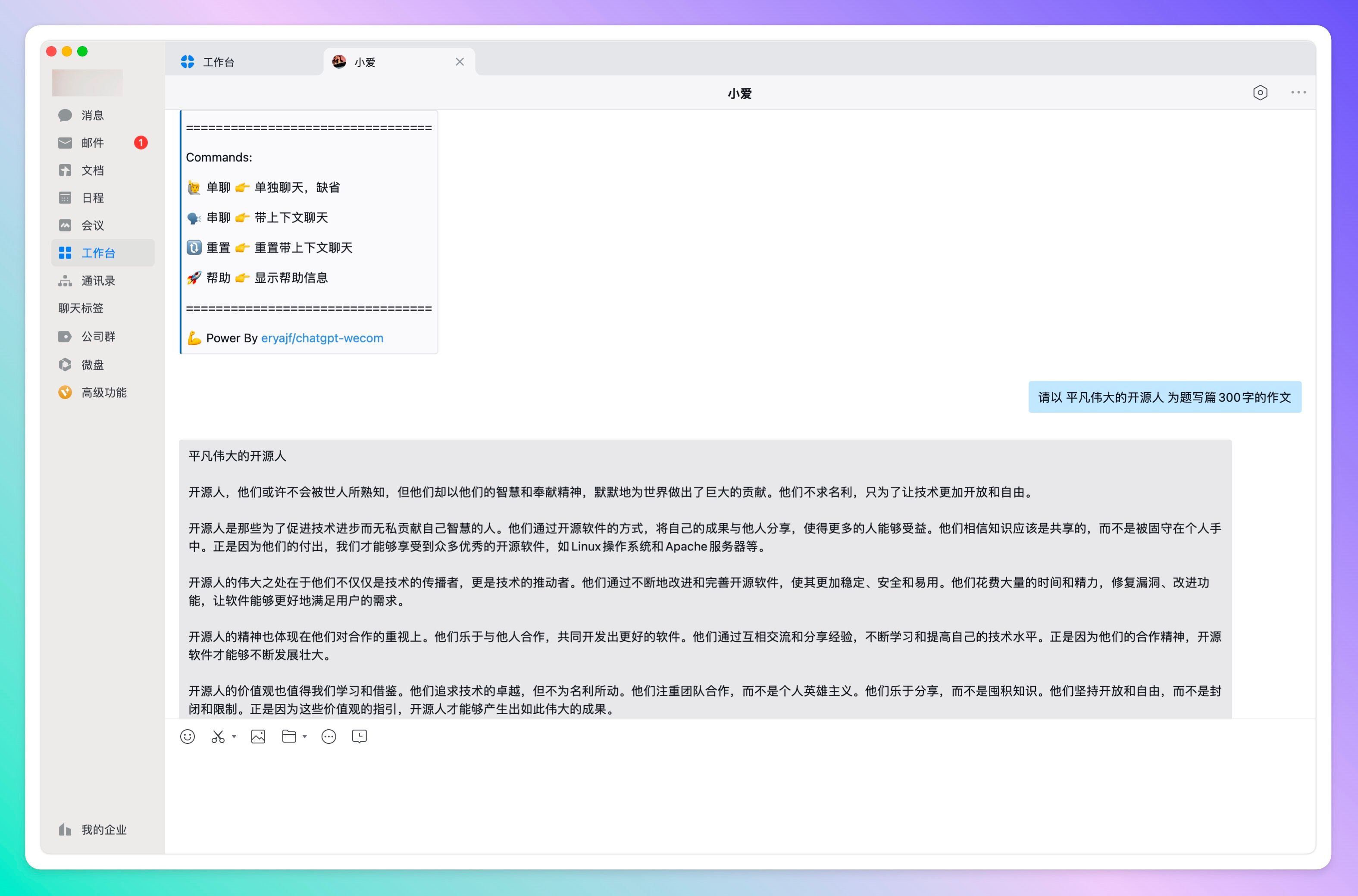Switch to the 工作台 tab
The image size is (1358, 896).
[x=218, y=62]
